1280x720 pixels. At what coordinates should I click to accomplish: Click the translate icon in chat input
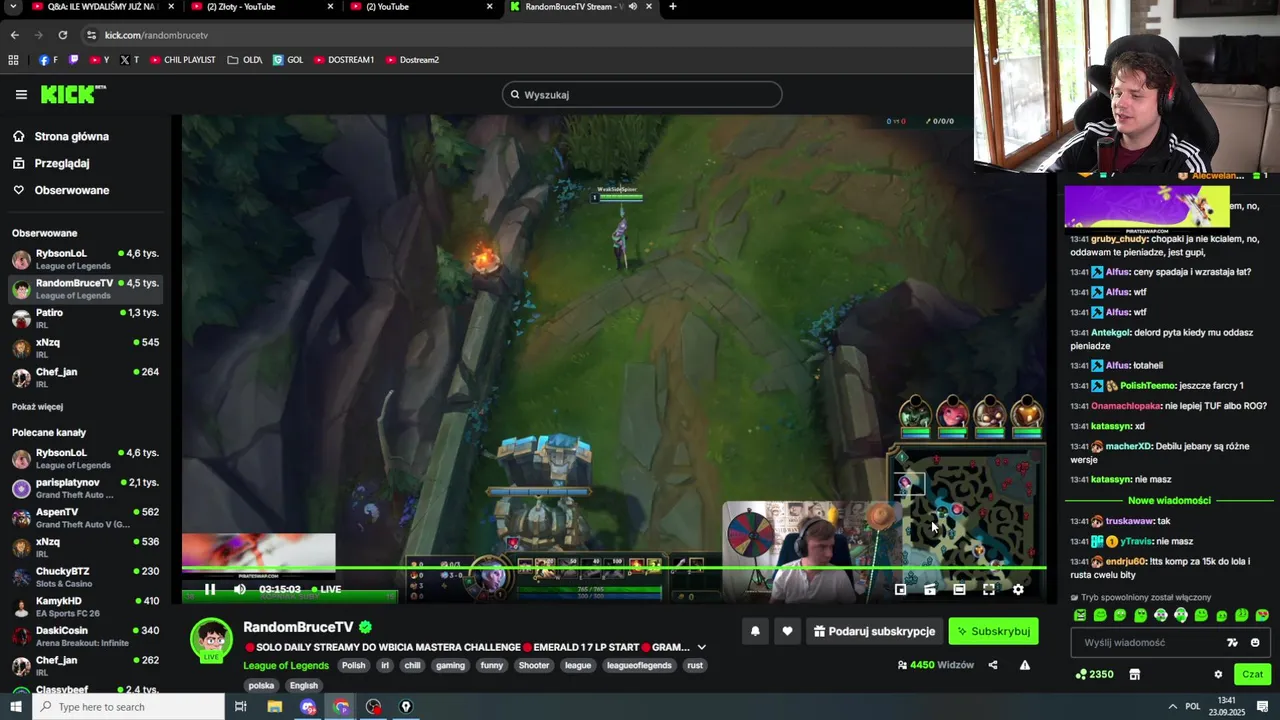pyautogui.click(x=1232, y=642)
